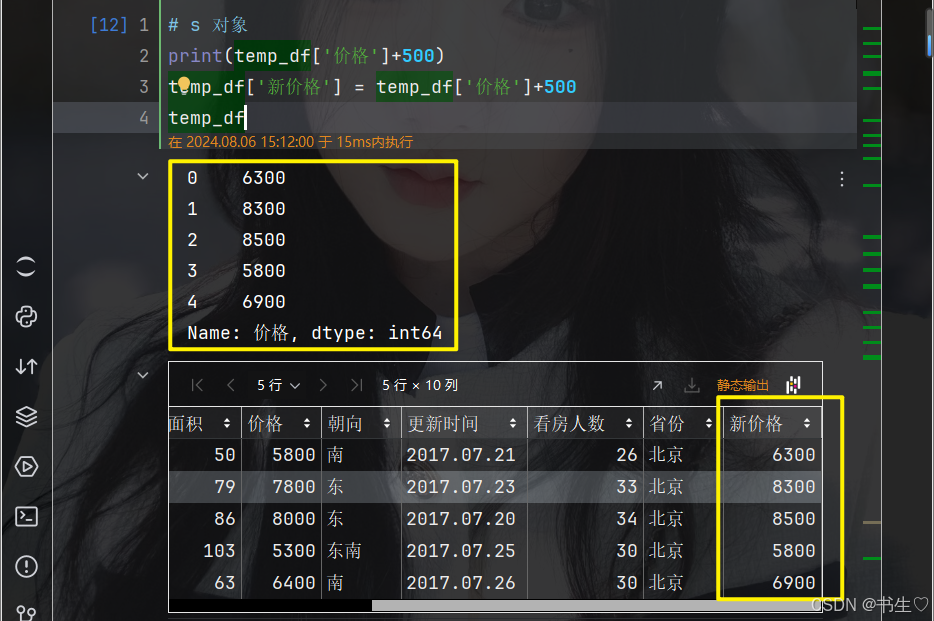
Task: Open the Problems warning icon
Action: pos(26,566)
